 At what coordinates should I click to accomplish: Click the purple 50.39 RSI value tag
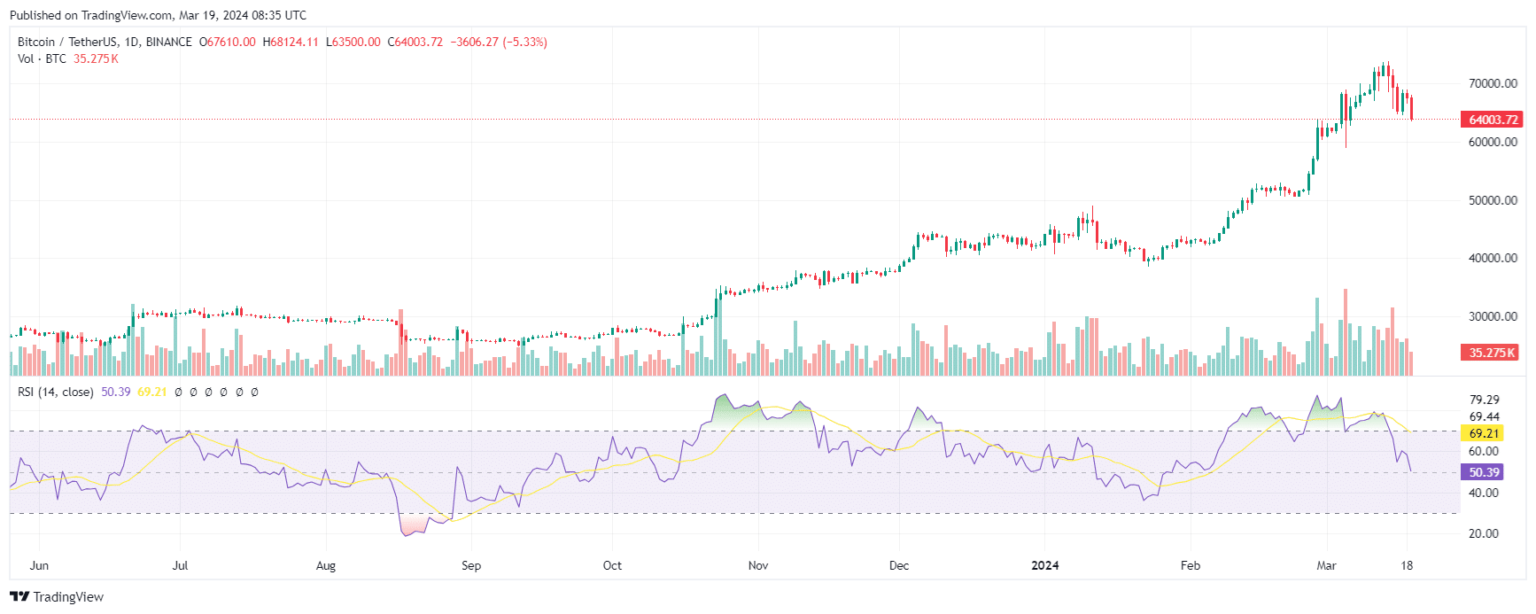(1480, 472)
